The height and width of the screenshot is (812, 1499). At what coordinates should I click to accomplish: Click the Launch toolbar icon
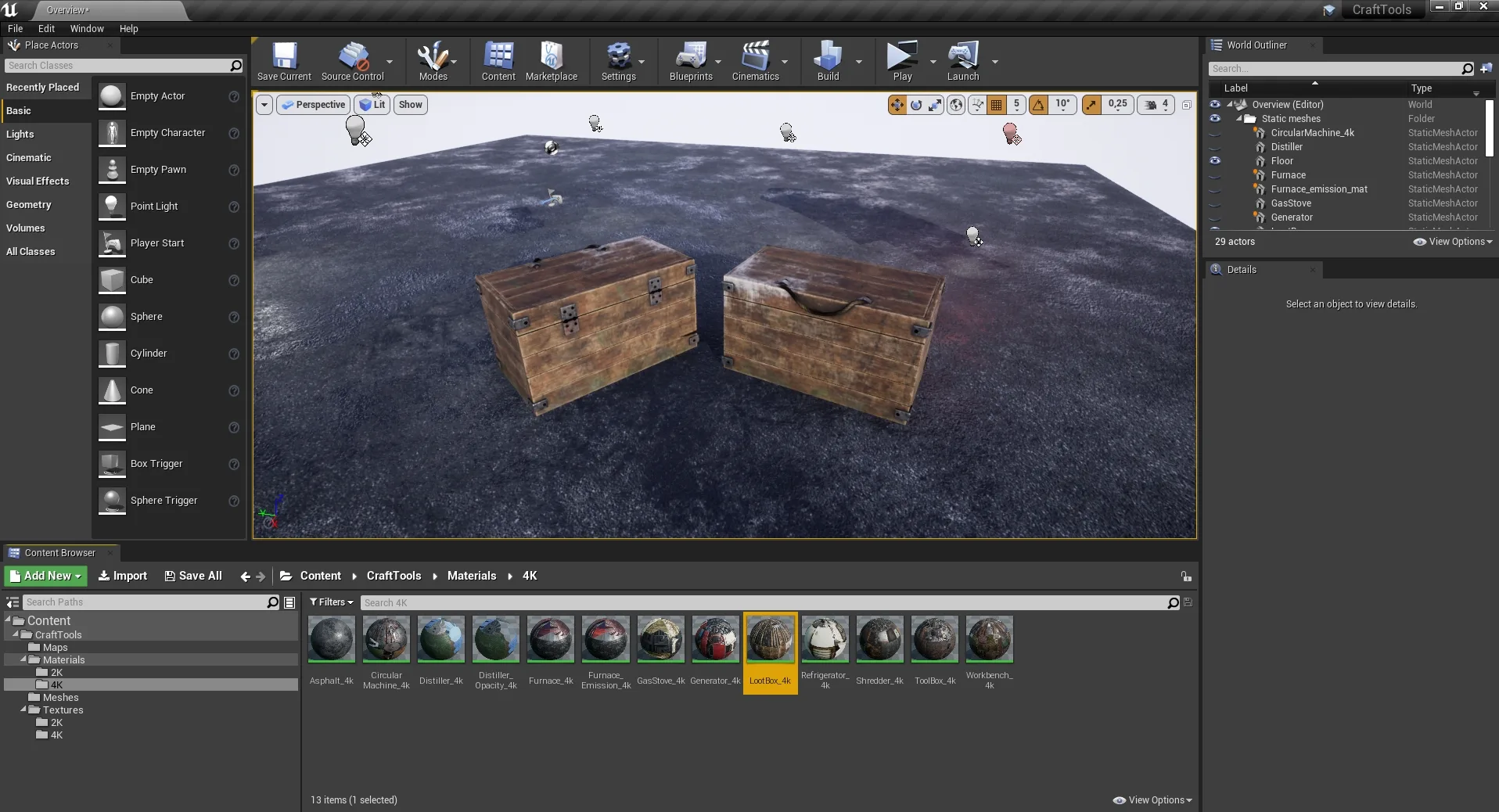click(x=963, y=61)
